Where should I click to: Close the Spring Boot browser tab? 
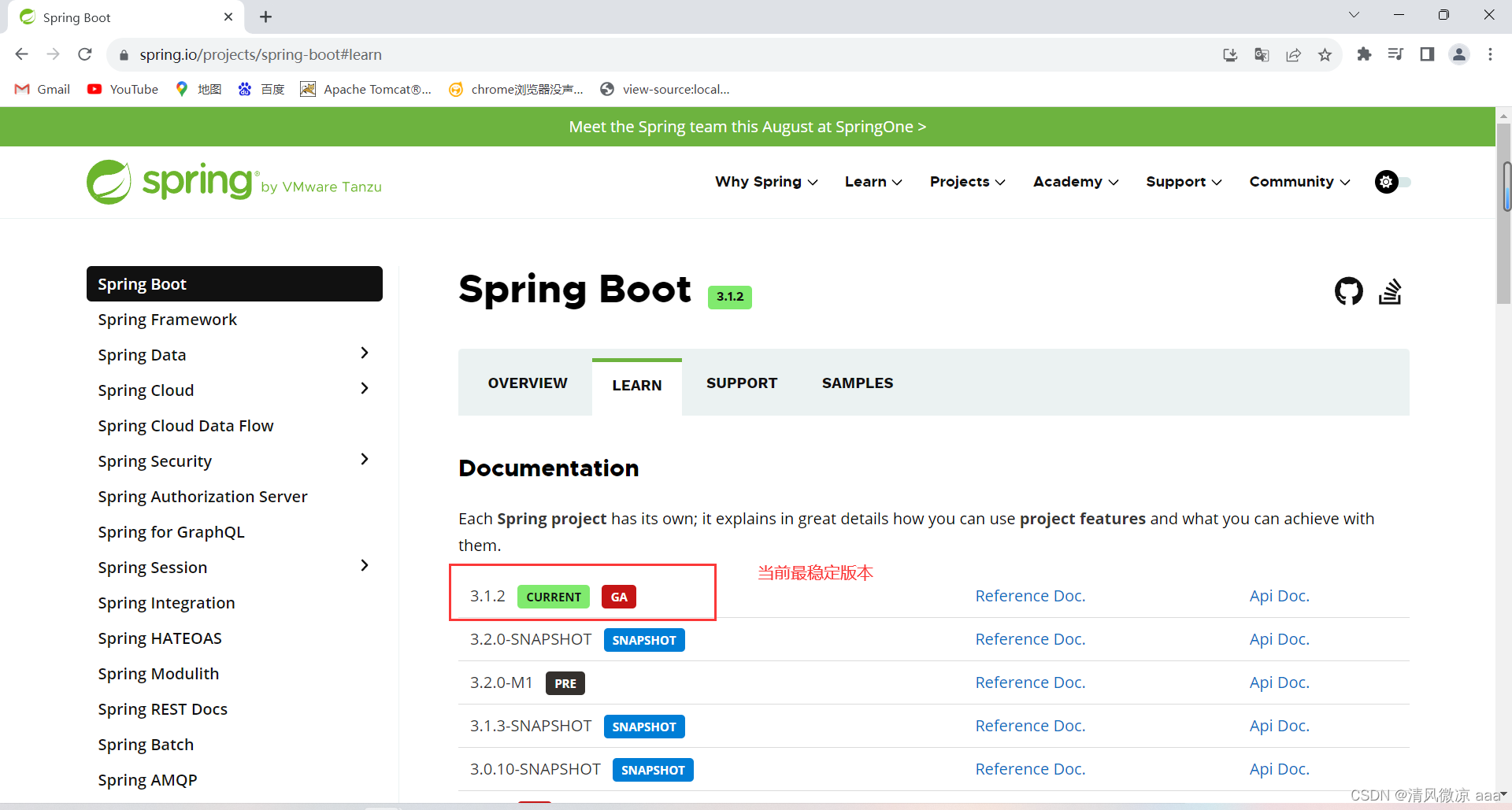[228, 17]
